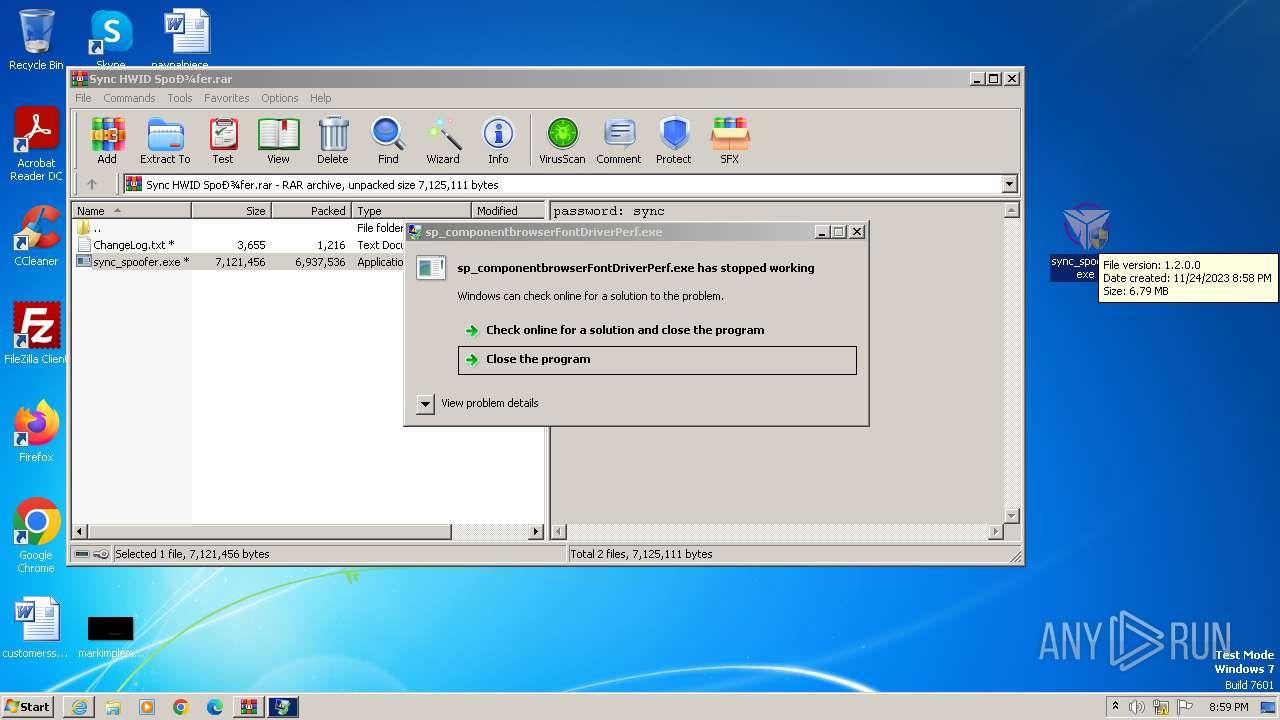Sort file list by Name column
This screenshot has width=1280, height=720.
131,211
